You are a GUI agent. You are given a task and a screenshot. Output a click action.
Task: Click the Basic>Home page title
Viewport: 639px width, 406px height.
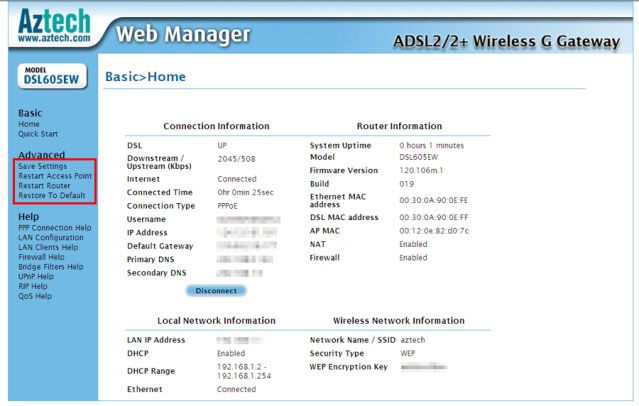click(145, 77)
